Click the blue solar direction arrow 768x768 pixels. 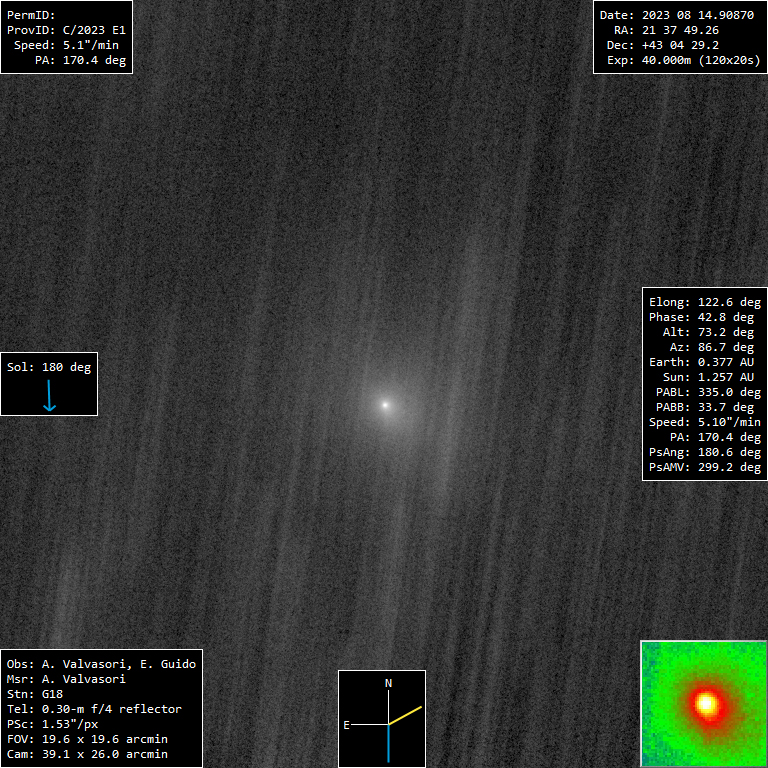[49, 397]
